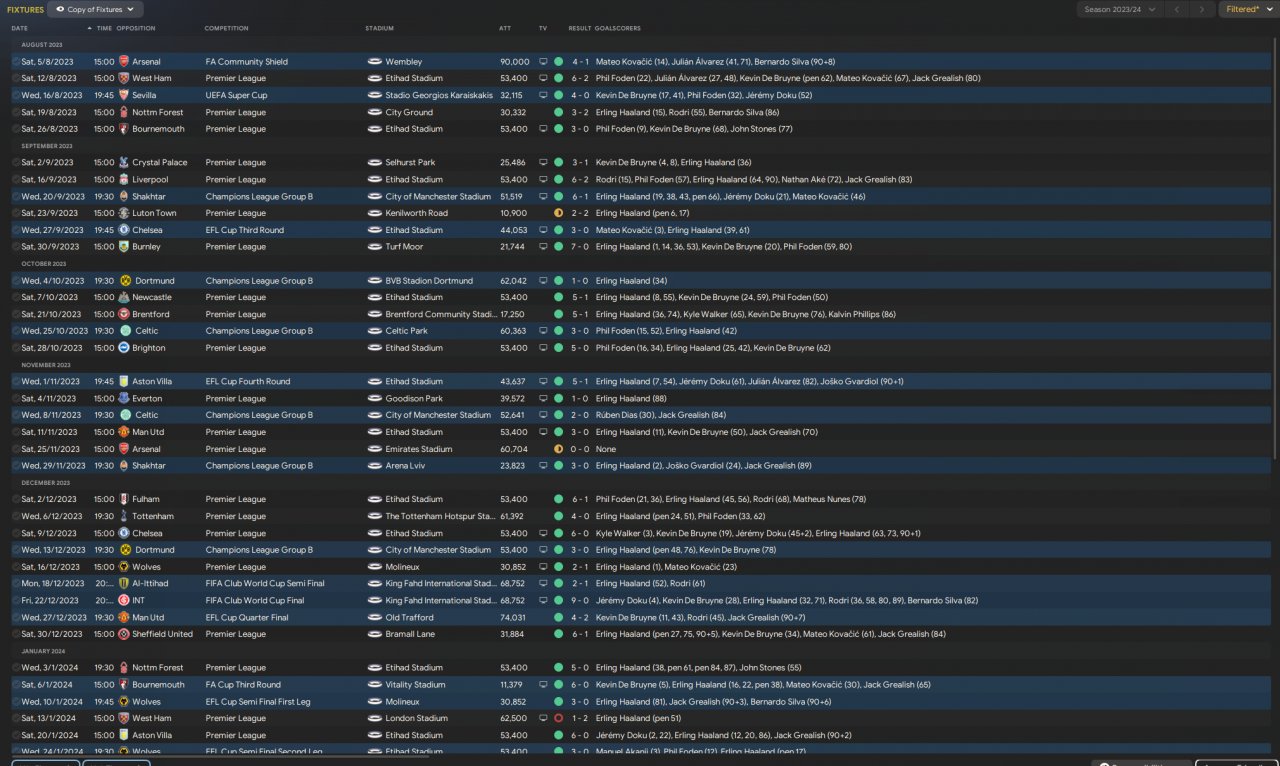Sort by the Goalscorers column header
Viewport: 1280px width, 766px height.
tap(618, 28)
